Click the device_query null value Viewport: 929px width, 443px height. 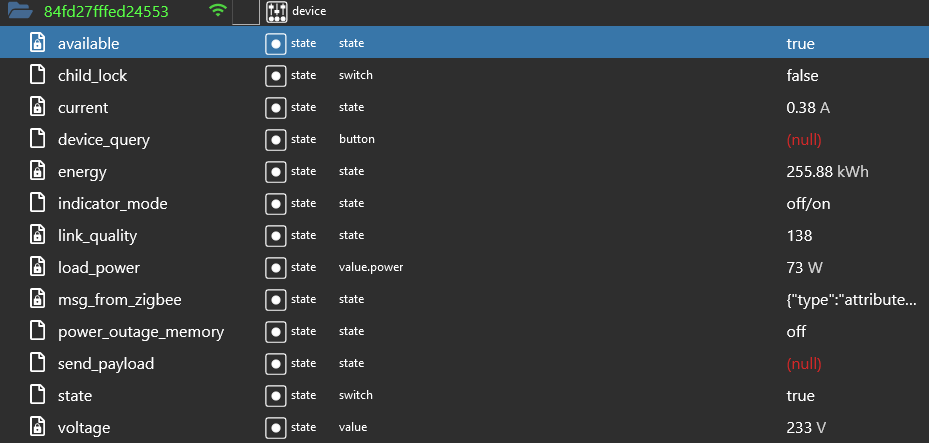point(807,140)
